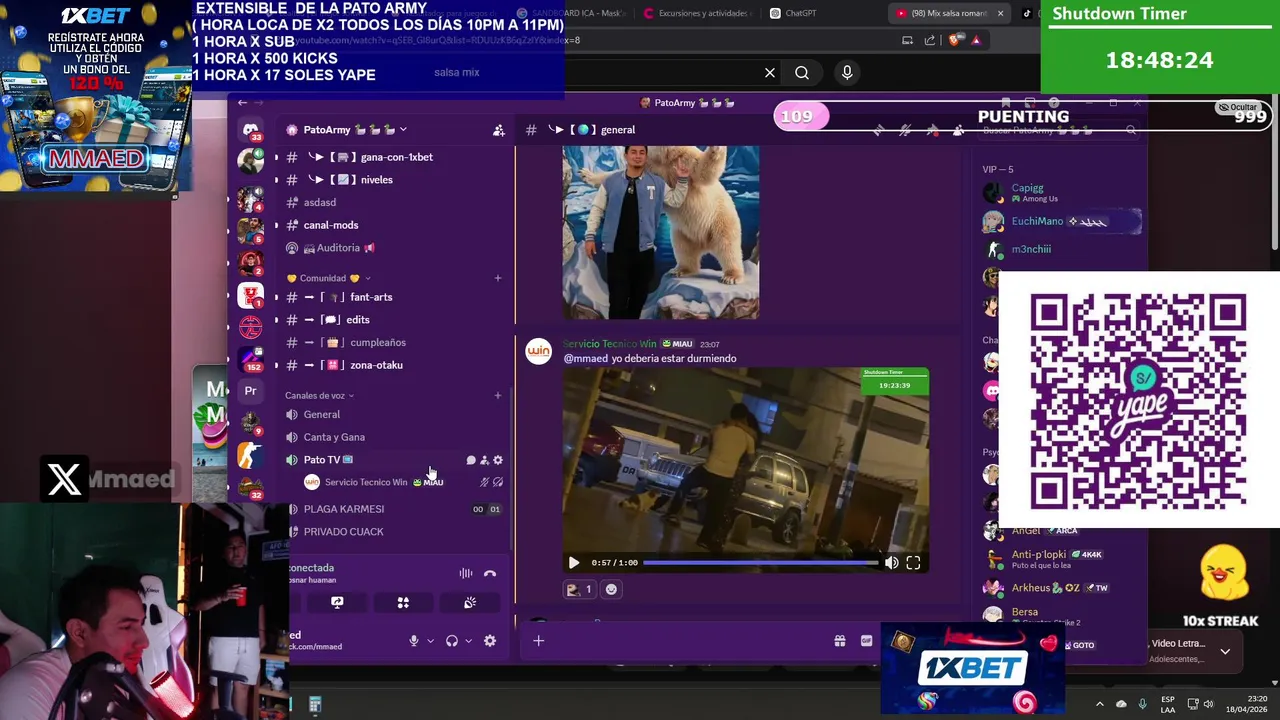
Task: Click the Brave shields icon in address bar
Action: [954, 40]
